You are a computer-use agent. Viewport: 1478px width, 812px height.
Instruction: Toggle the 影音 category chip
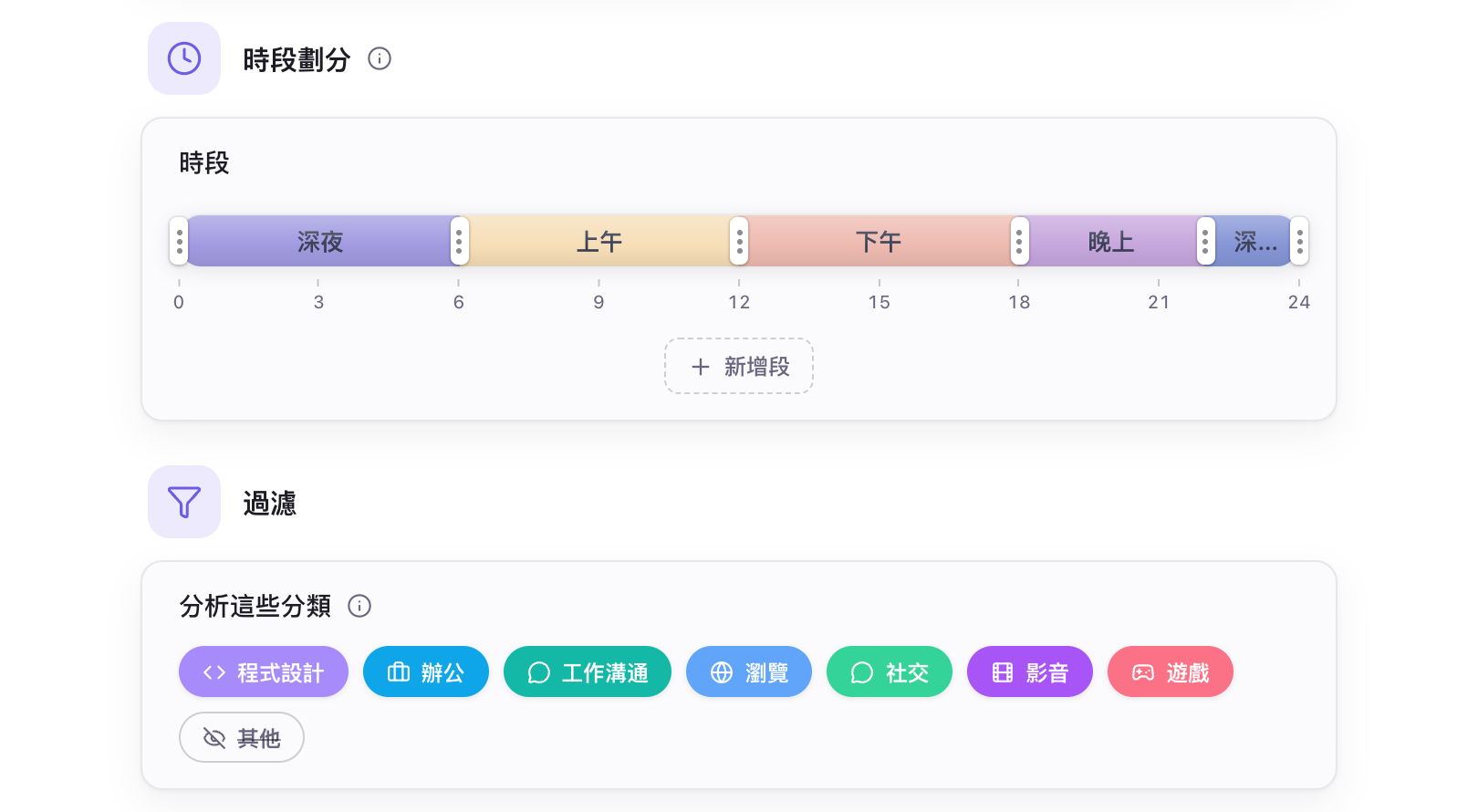(x=1030, y=672)
